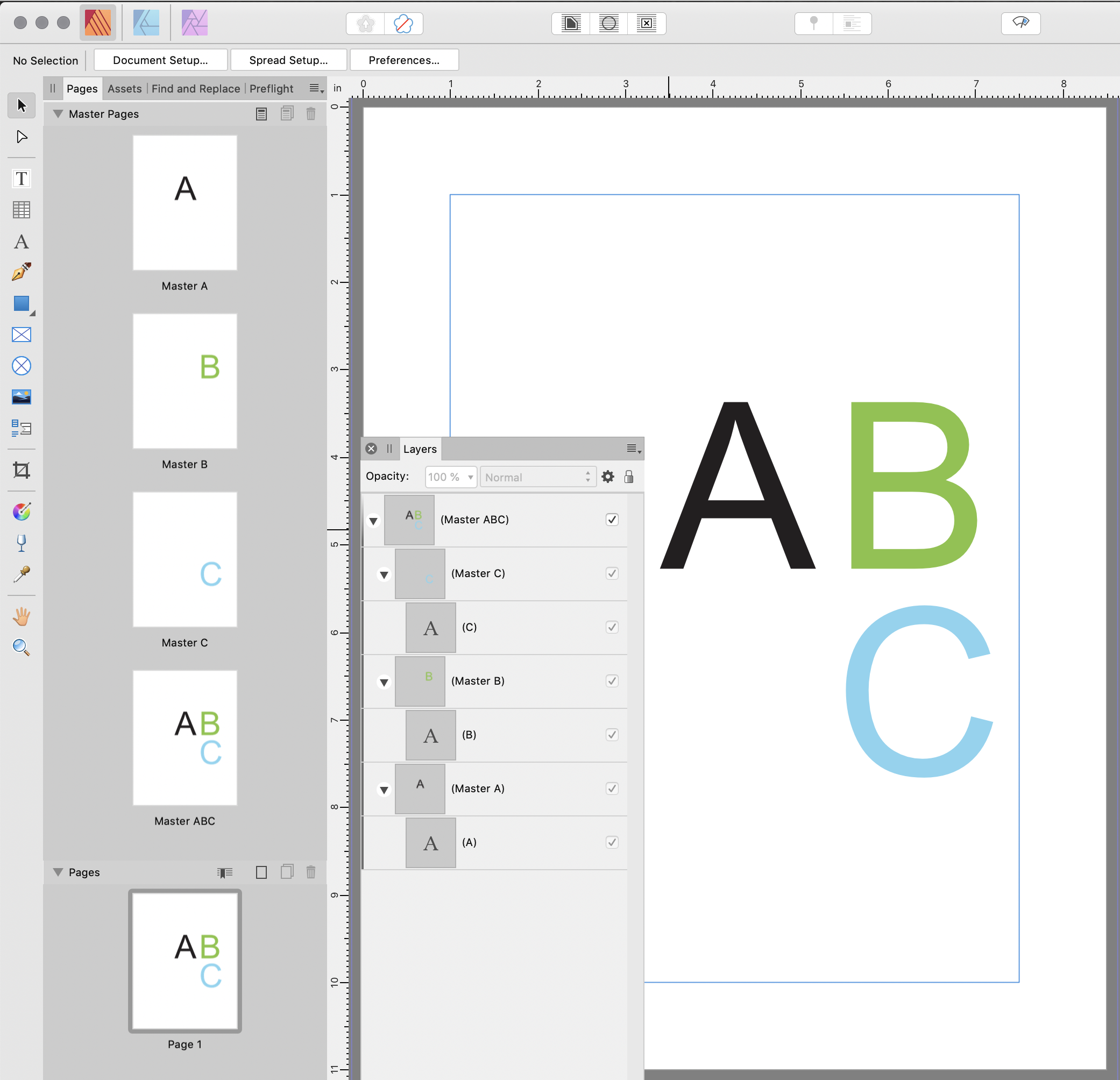Select the Artistic Text tool
The image size is (1120, 1080).
21,241
